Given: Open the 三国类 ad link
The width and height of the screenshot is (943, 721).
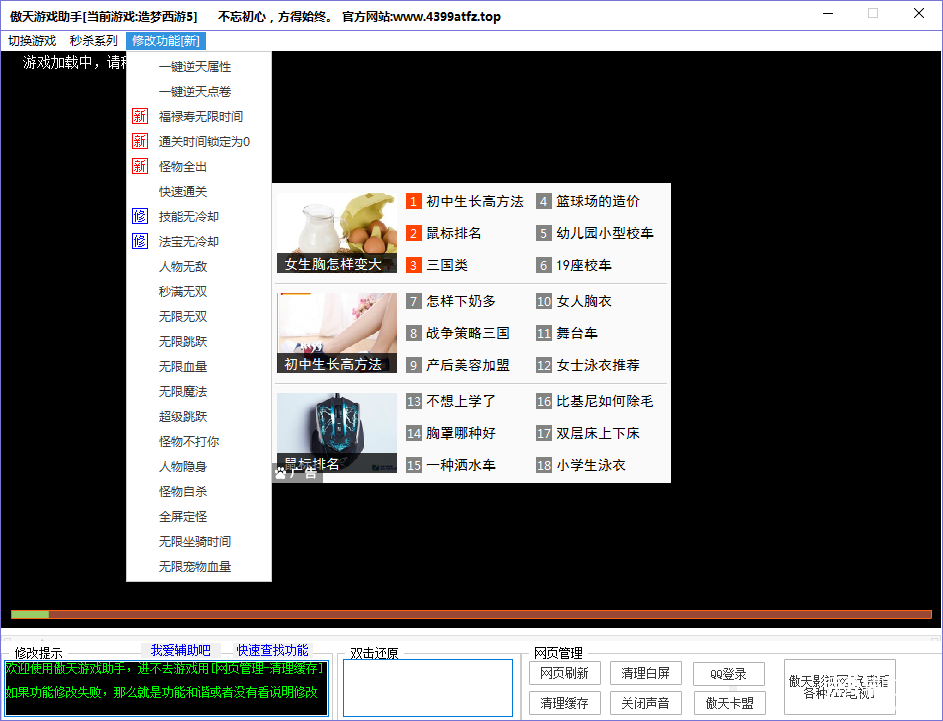Looking at the screenshot, I should tap(447, 265).
